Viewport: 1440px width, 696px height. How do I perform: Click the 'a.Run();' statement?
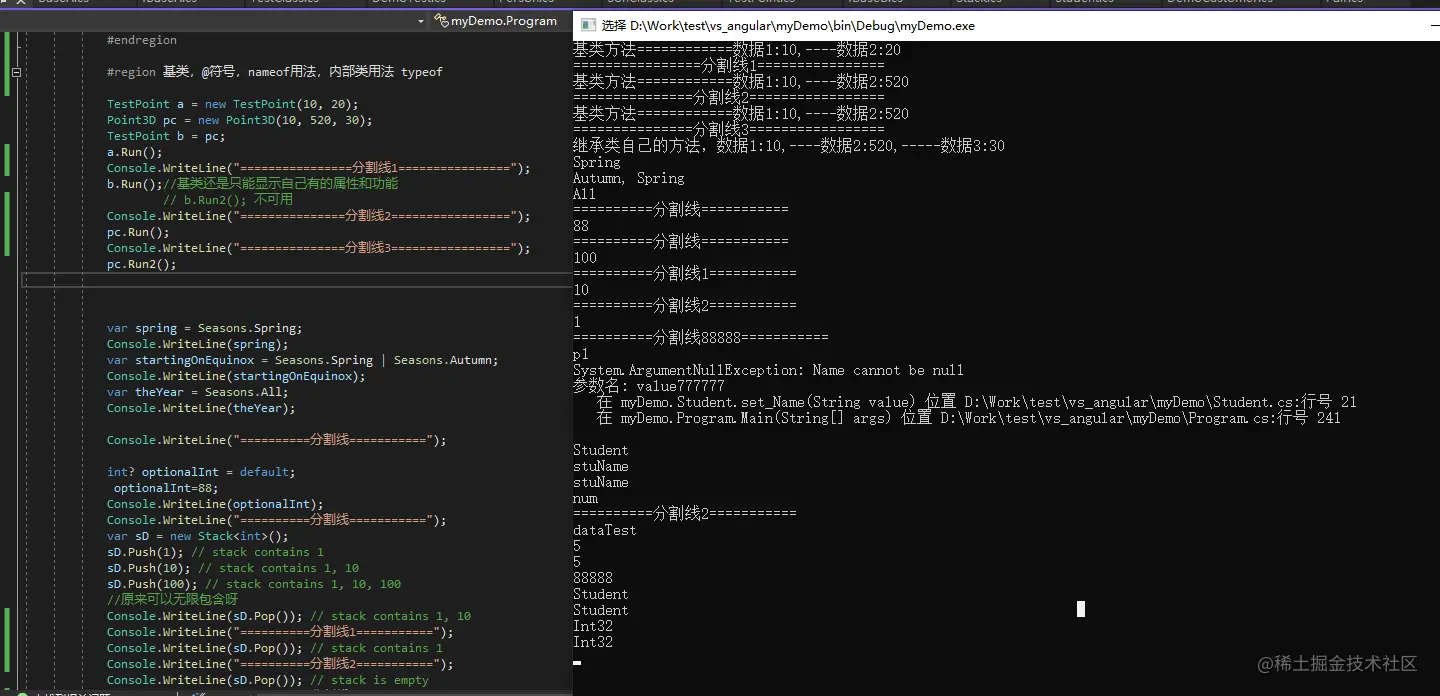(134, 152)
